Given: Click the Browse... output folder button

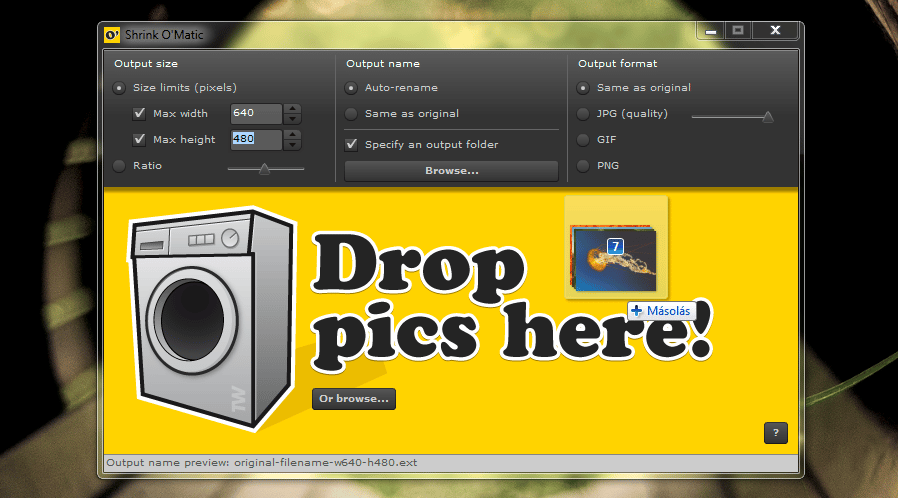Looking at the screenshot, I should (x=451, y=171).
